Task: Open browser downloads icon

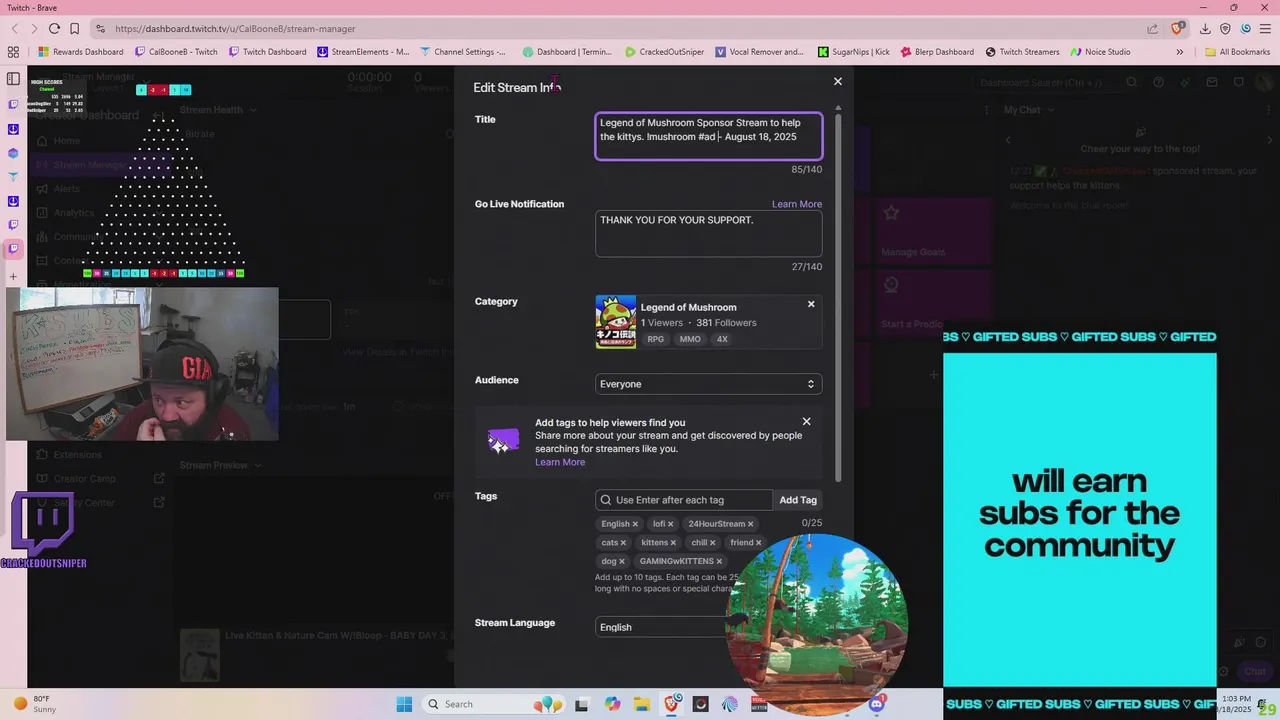Action: pos(1205,28)
